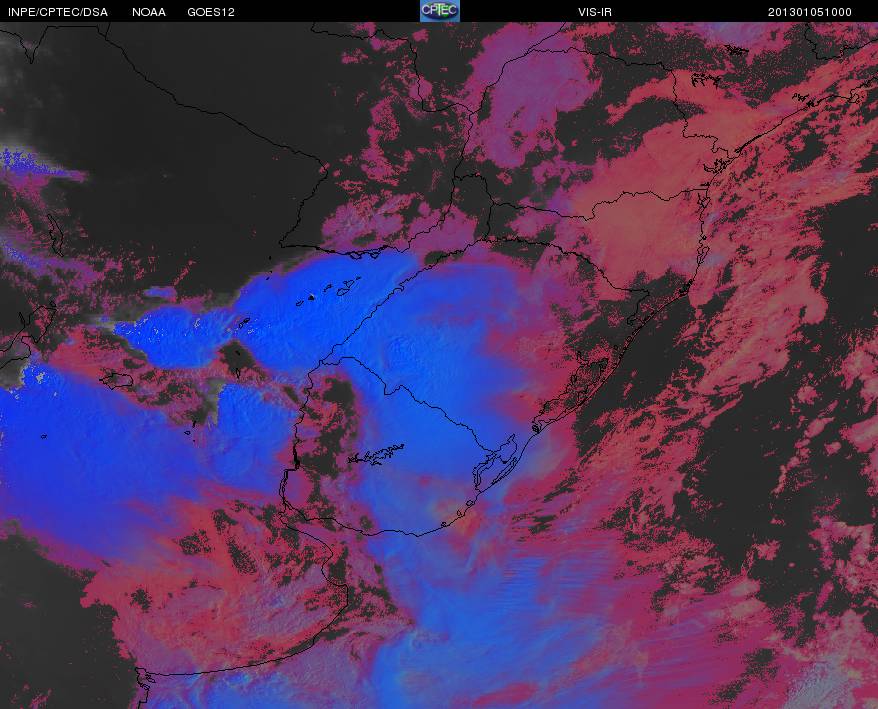Click the CPTEC logo in the header
Screen dimensions: 878x709
(x=440, y=11)
